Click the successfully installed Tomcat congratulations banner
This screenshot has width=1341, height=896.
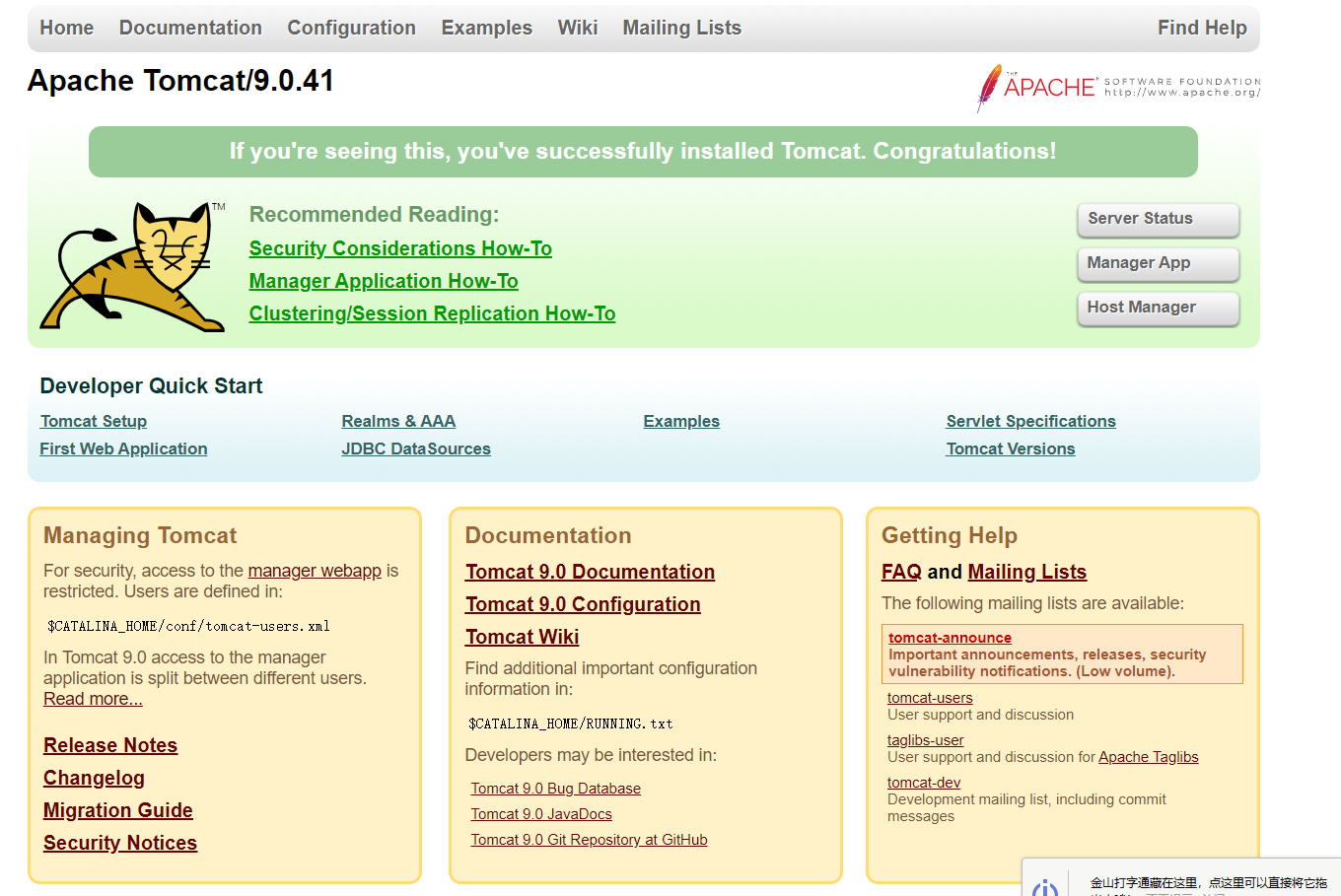643,152
